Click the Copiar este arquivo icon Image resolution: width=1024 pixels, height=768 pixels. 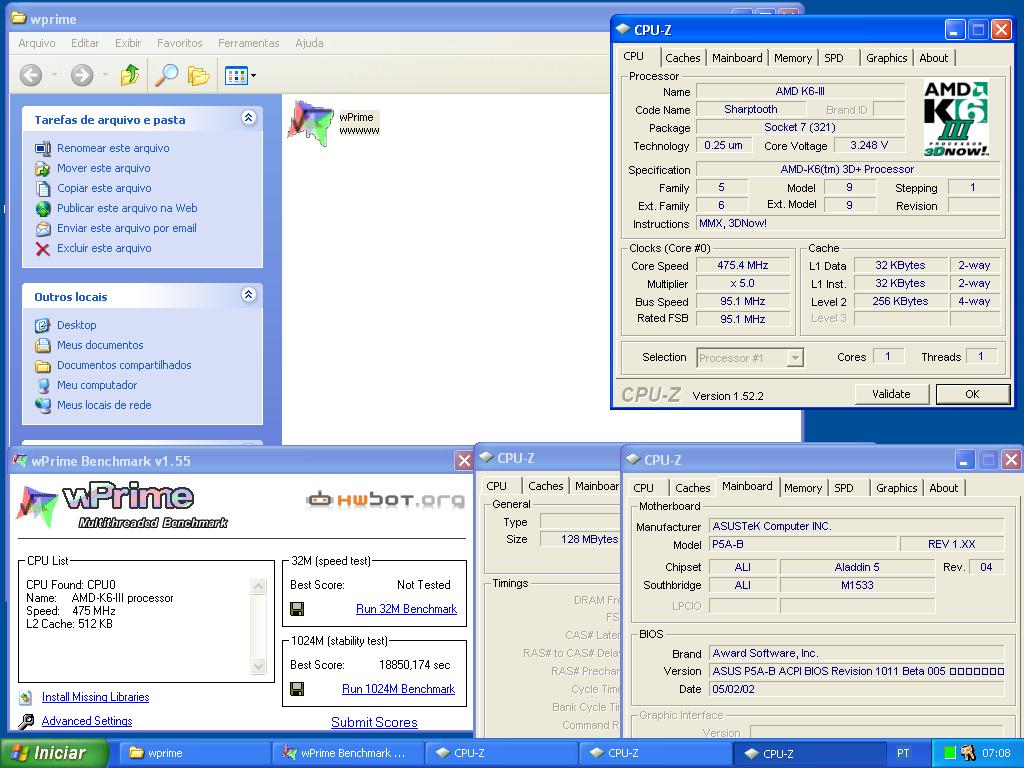tap(43, 189)
